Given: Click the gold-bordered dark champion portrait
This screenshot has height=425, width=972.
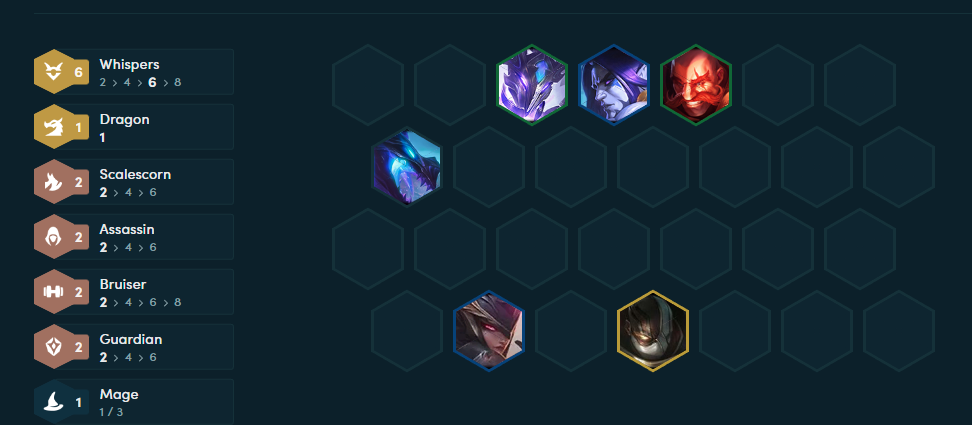Looking at the screenshot, I should pyautogui.click(x=653, y=331).
